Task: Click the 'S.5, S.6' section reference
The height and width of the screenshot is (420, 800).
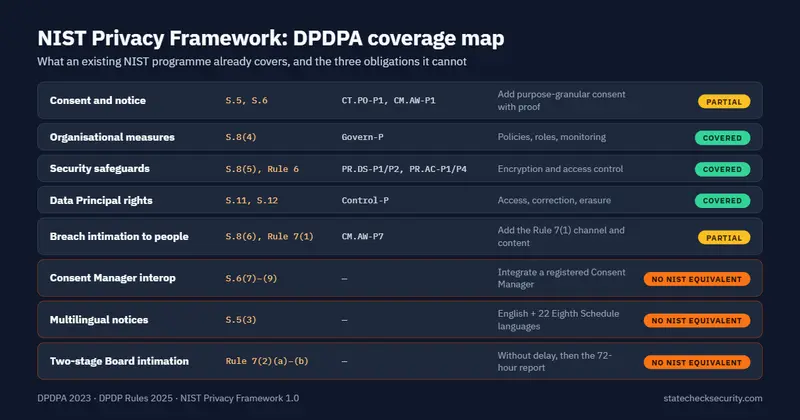Action: 246,101
